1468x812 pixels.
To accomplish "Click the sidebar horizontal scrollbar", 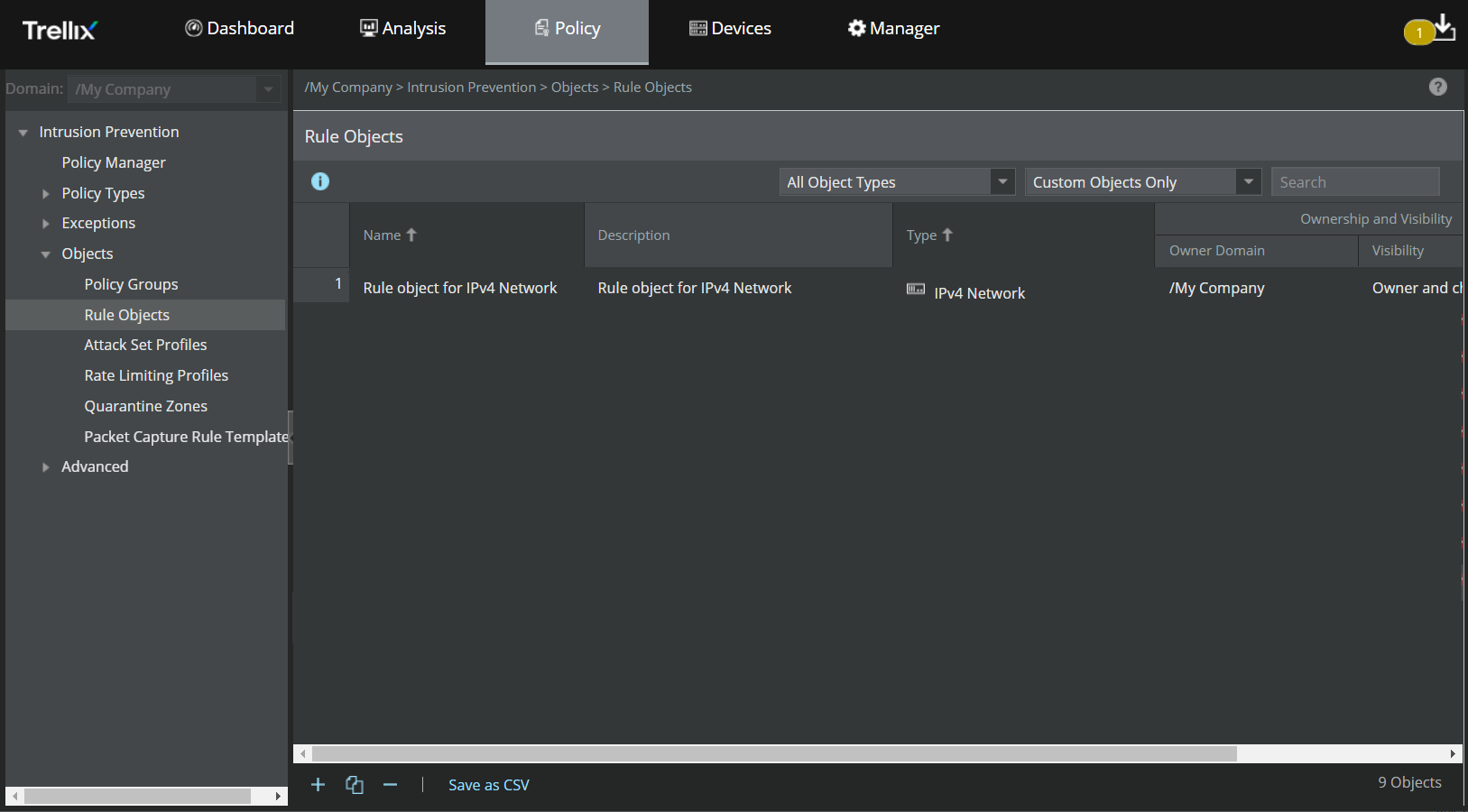I will click(137, 796).
